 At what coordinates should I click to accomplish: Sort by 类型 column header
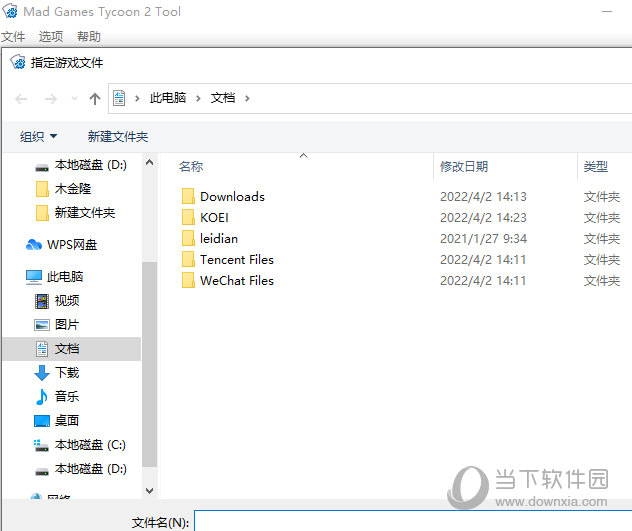tap(596, 167)
